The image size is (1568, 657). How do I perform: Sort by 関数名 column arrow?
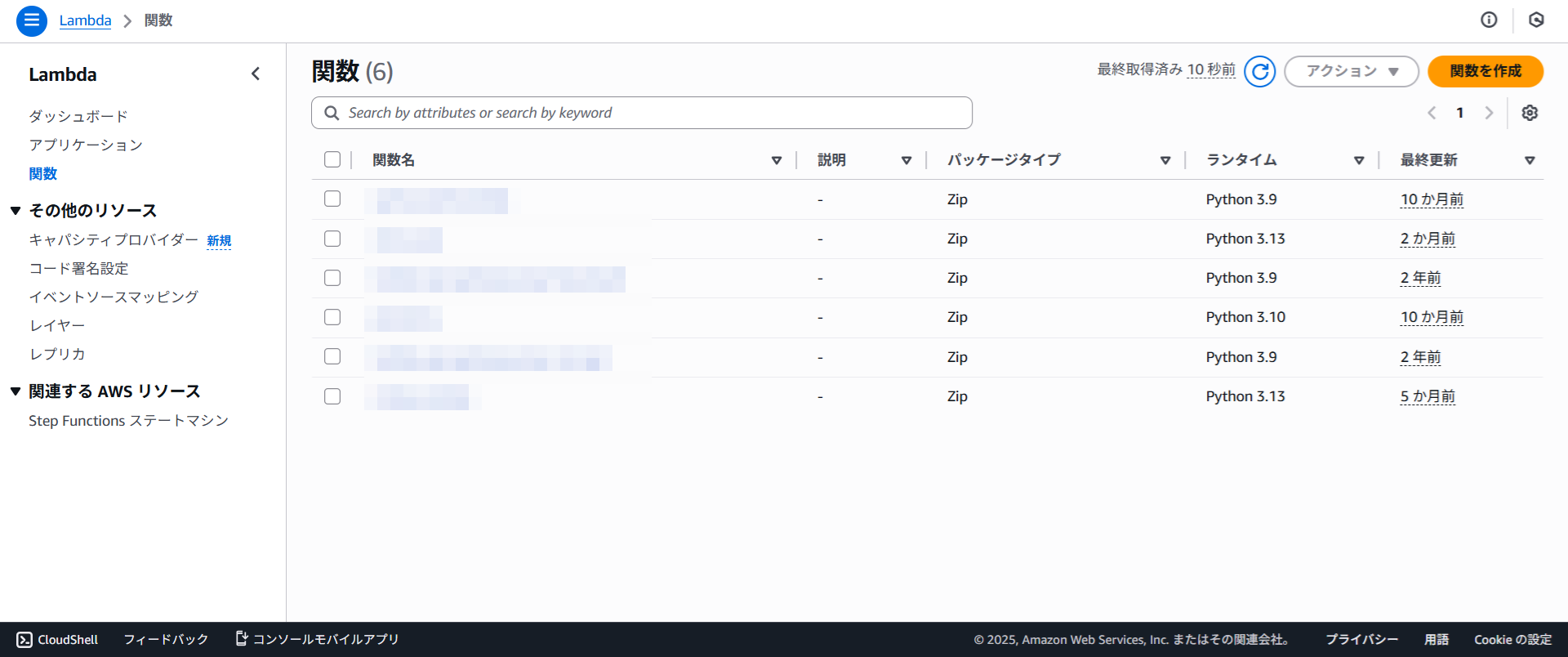pyautogui.click(x=776, y=160)
